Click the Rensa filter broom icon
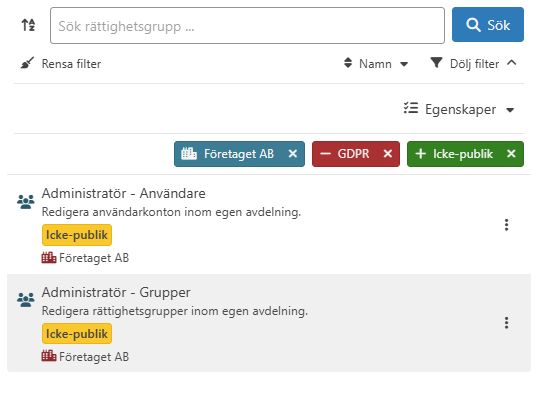This screenshot has height=400, width=545. point(27,63)
